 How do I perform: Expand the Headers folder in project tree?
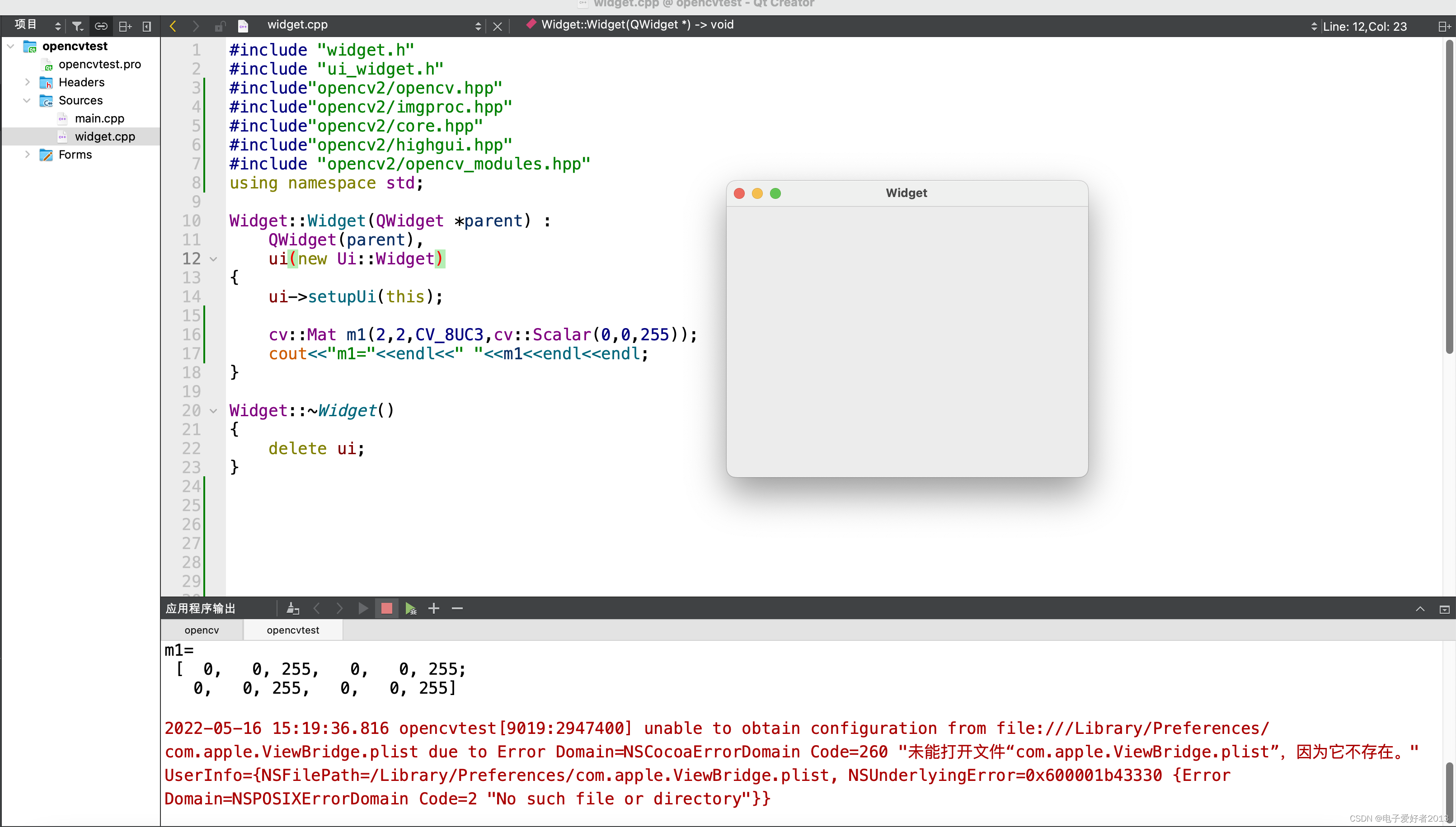[x=27, y=82]
